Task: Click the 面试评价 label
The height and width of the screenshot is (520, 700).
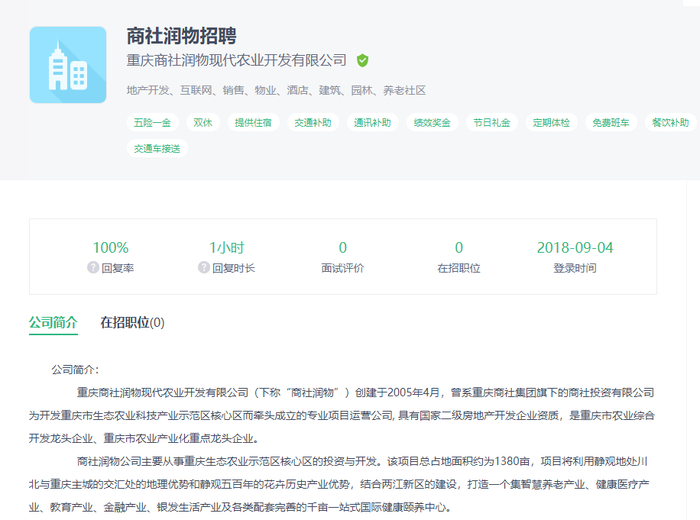Action: point(343,268)
